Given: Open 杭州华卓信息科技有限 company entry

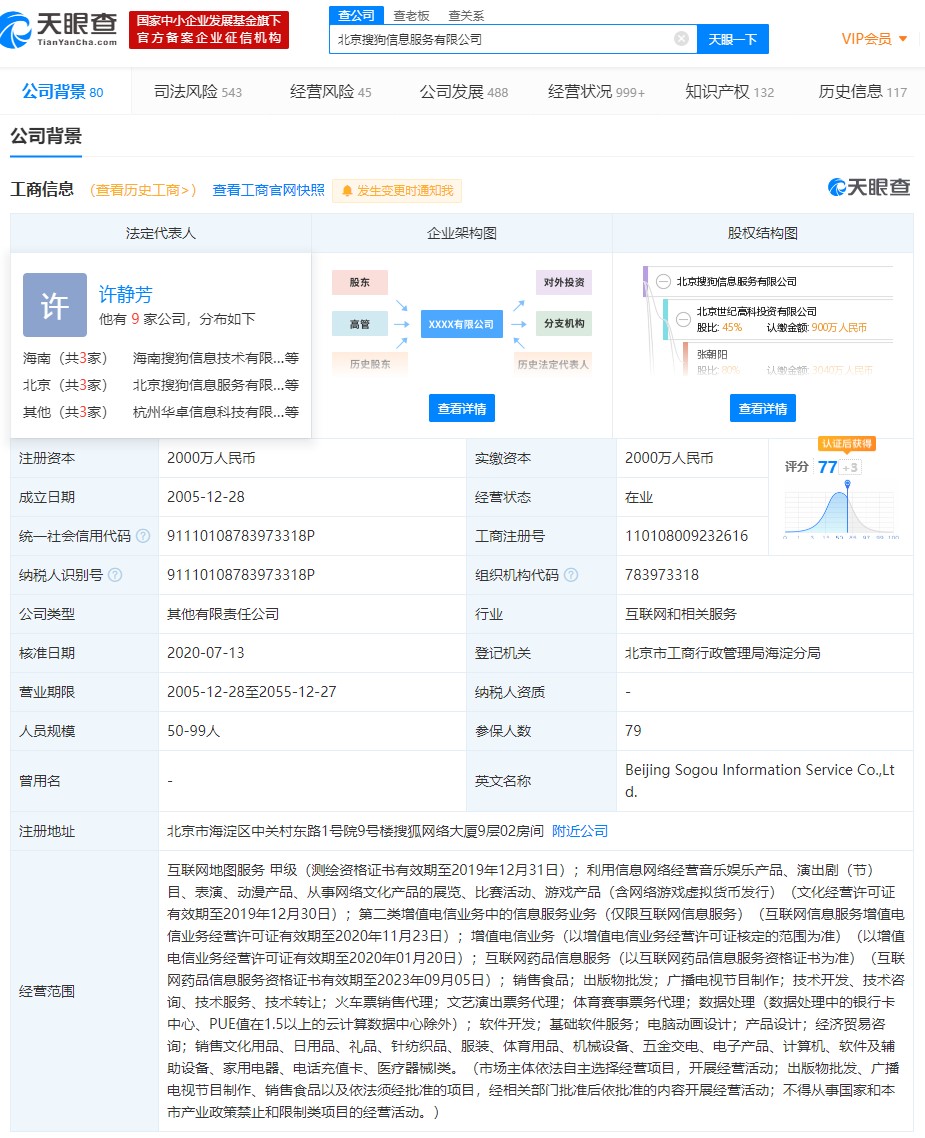Looking at the screenshot, I should 215,412.
